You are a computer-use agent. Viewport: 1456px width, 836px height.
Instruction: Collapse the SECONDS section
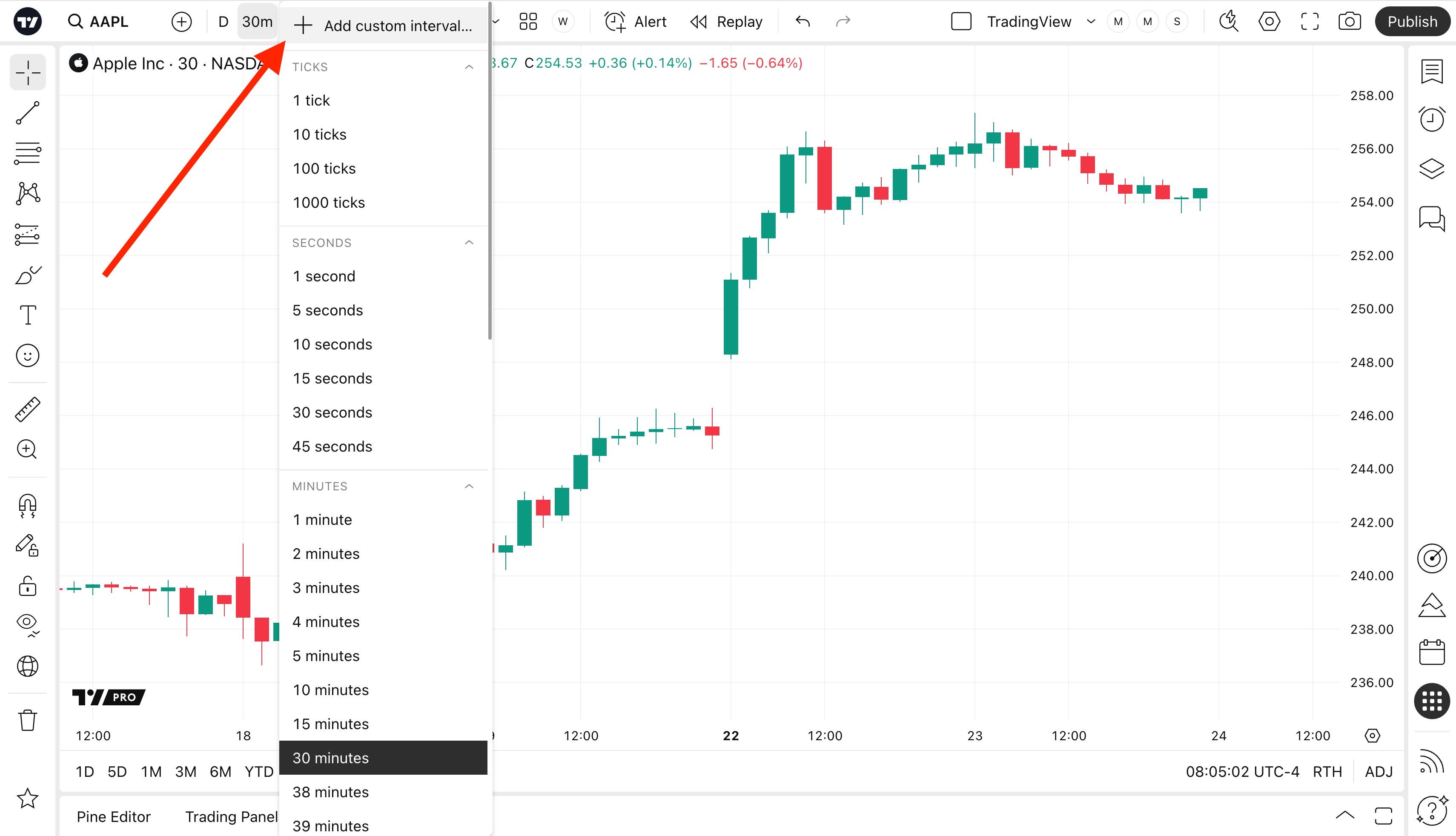[469, 243]
